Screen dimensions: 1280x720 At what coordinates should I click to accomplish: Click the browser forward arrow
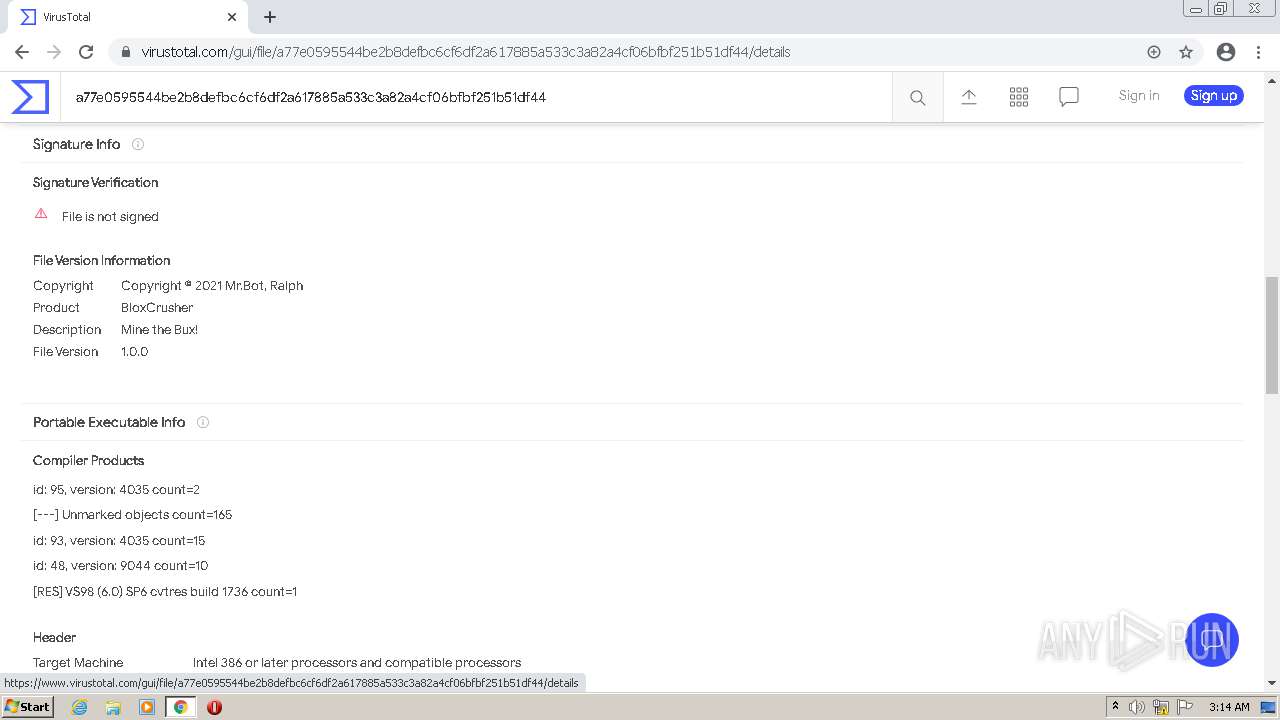54,52
